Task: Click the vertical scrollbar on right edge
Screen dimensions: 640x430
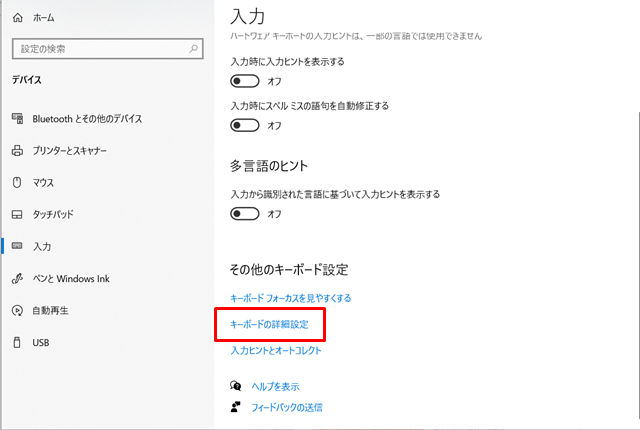Action: [x=638, y=265]
